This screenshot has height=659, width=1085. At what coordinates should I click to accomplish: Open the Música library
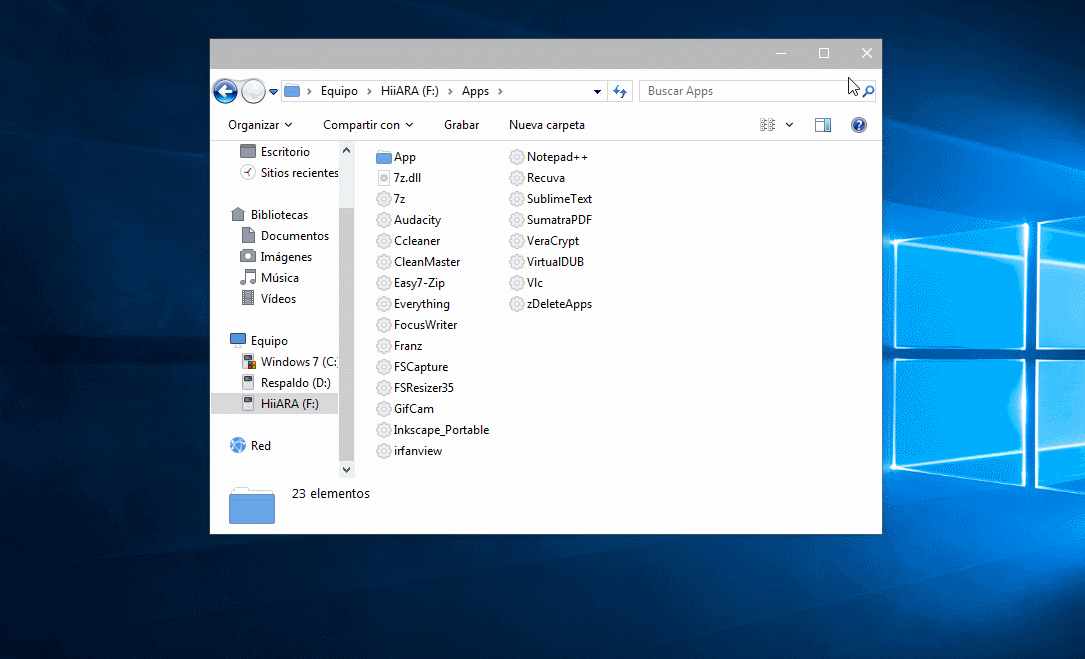coord(269,278)
